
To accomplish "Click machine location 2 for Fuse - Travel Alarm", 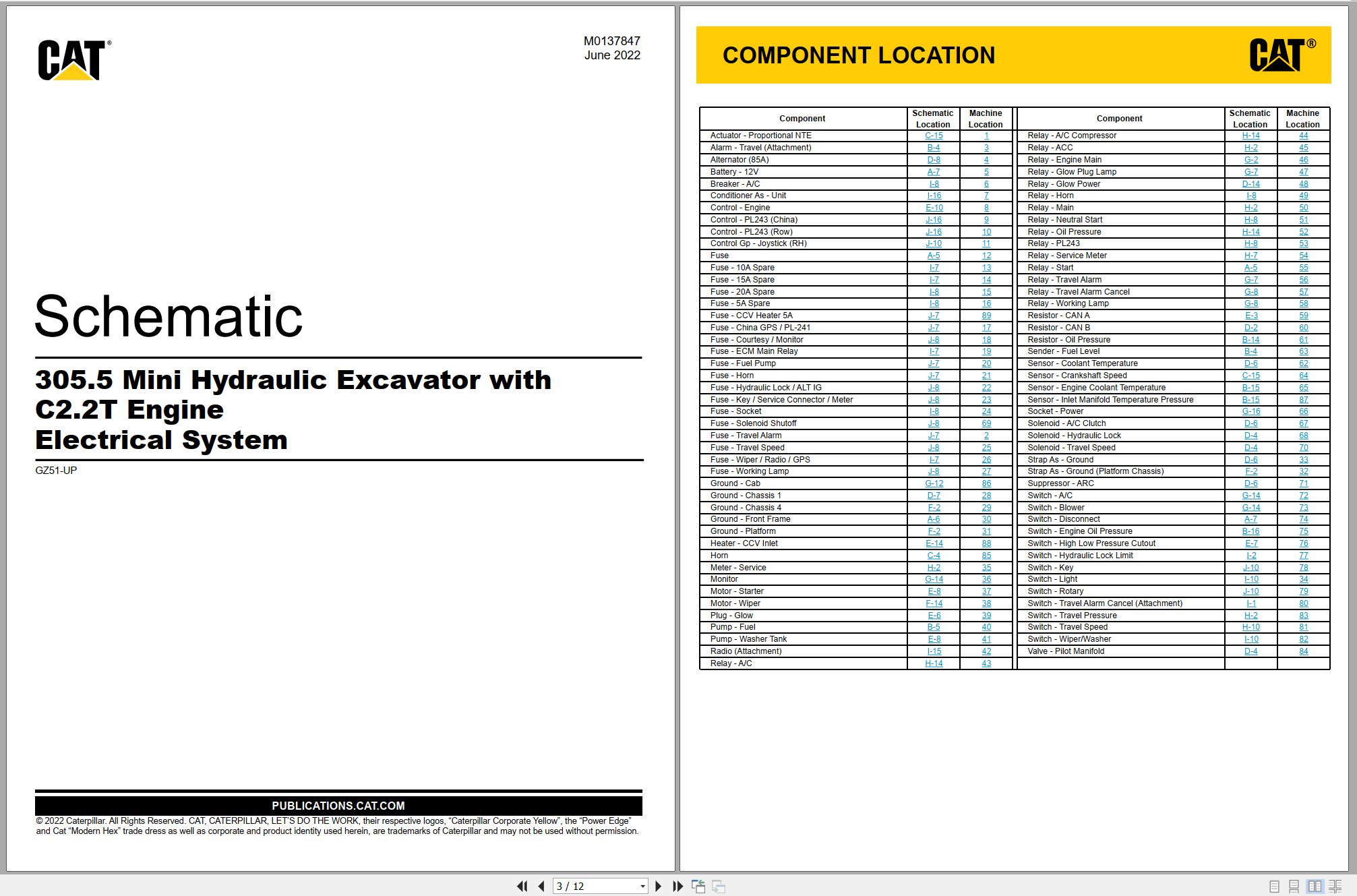I will click(986, 436).
